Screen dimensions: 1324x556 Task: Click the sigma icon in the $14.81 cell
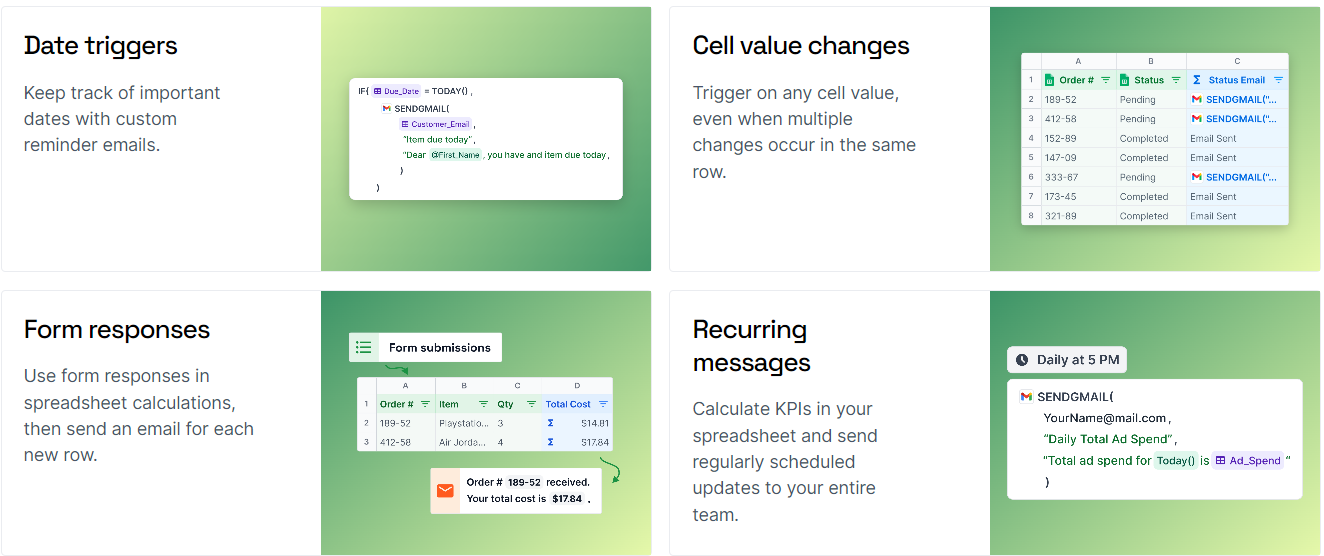click(x=550, y=423)
